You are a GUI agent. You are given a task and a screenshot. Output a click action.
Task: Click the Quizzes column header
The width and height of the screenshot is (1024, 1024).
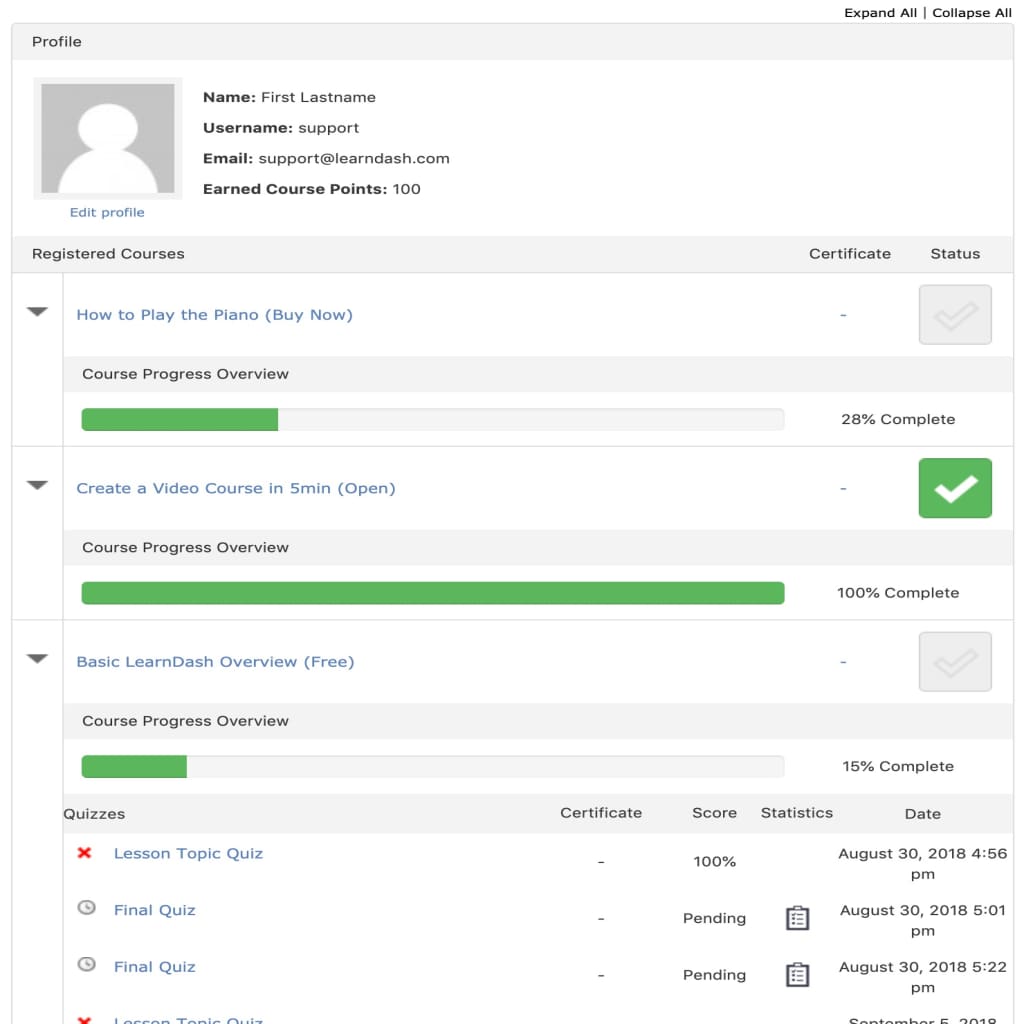[94, 814]
